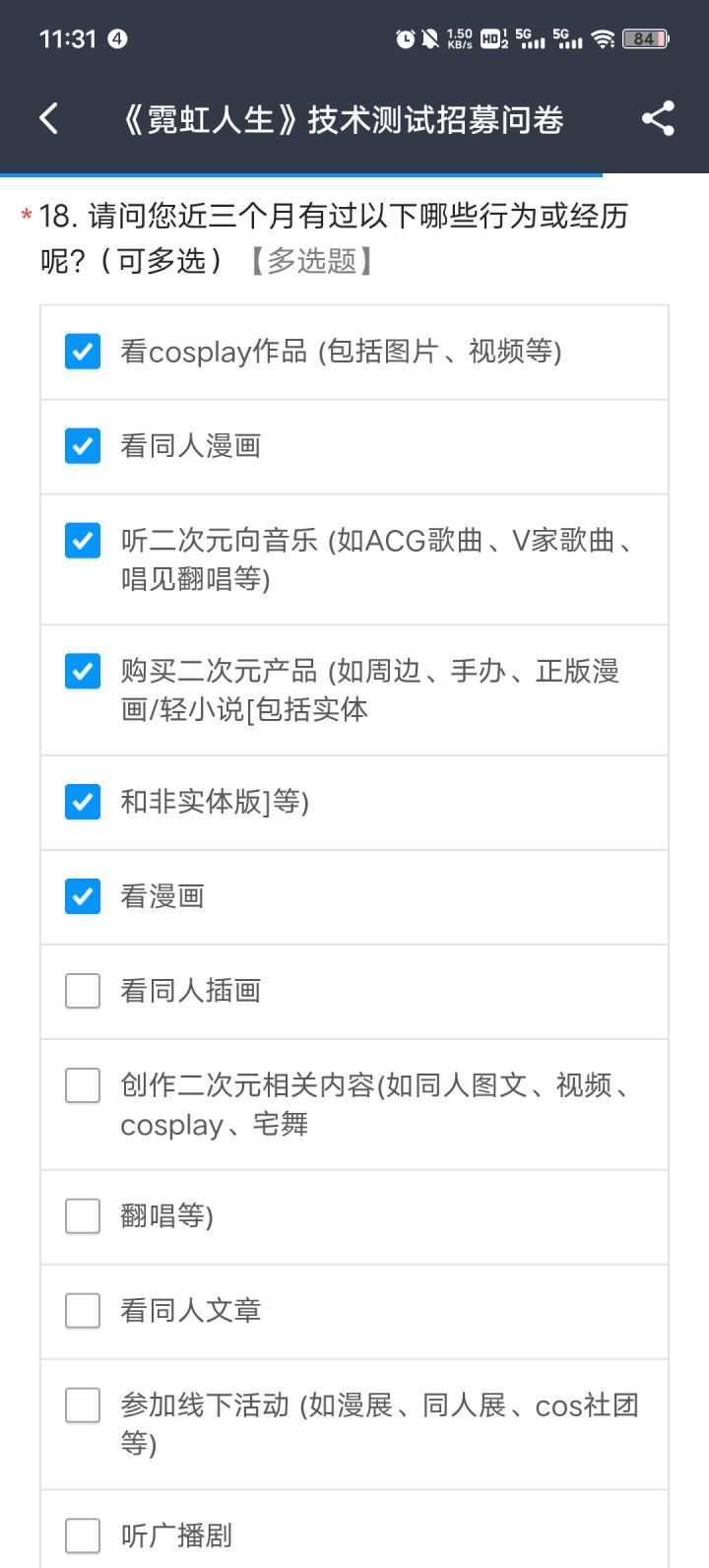Tap the 翻唱等) option row

tap(354, 1216)
